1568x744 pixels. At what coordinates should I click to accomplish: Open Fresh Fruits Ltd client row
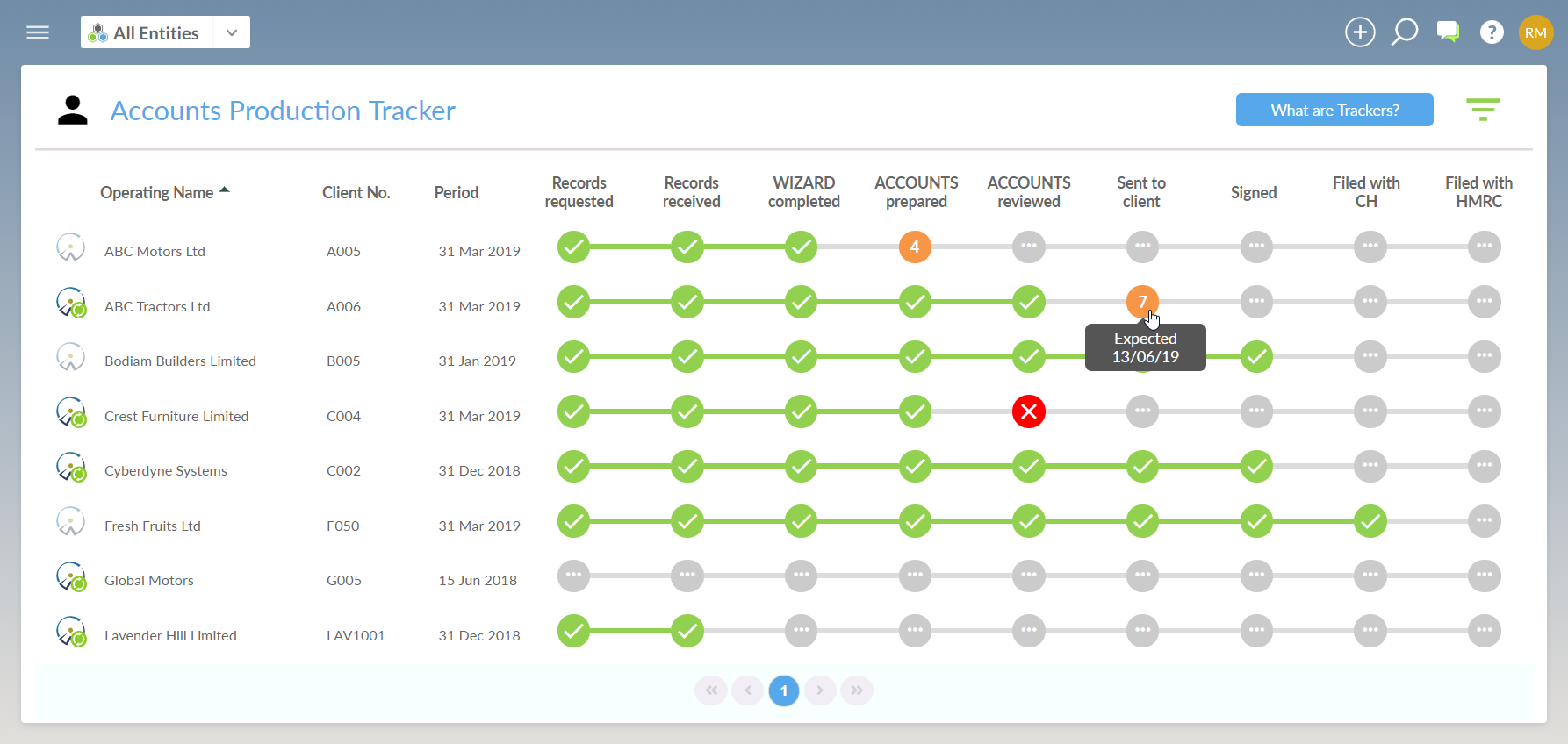(x=153, y=526)
